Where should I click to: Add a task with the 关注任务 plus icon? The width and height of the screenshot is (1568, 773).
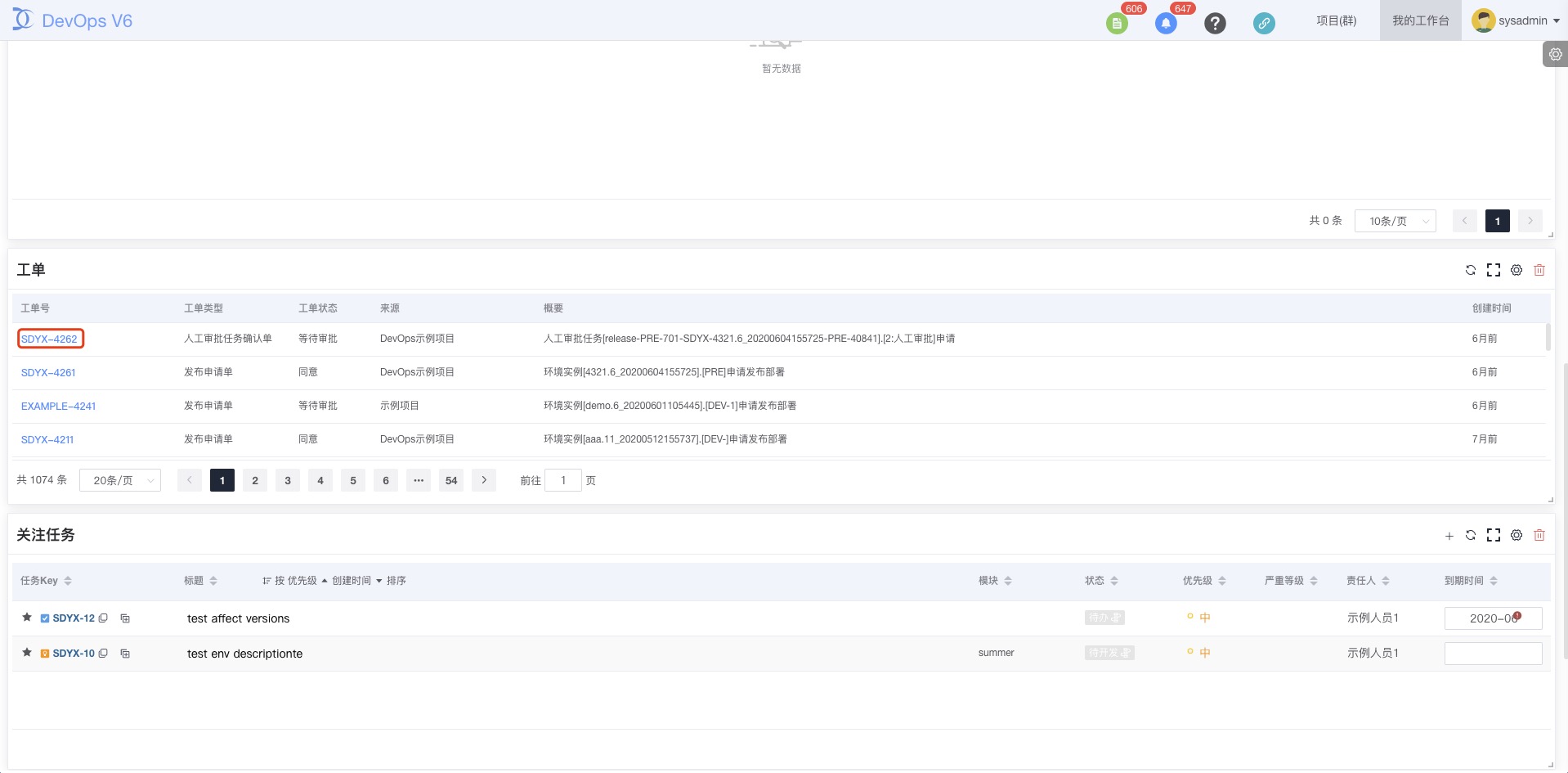click(1449, 536)
